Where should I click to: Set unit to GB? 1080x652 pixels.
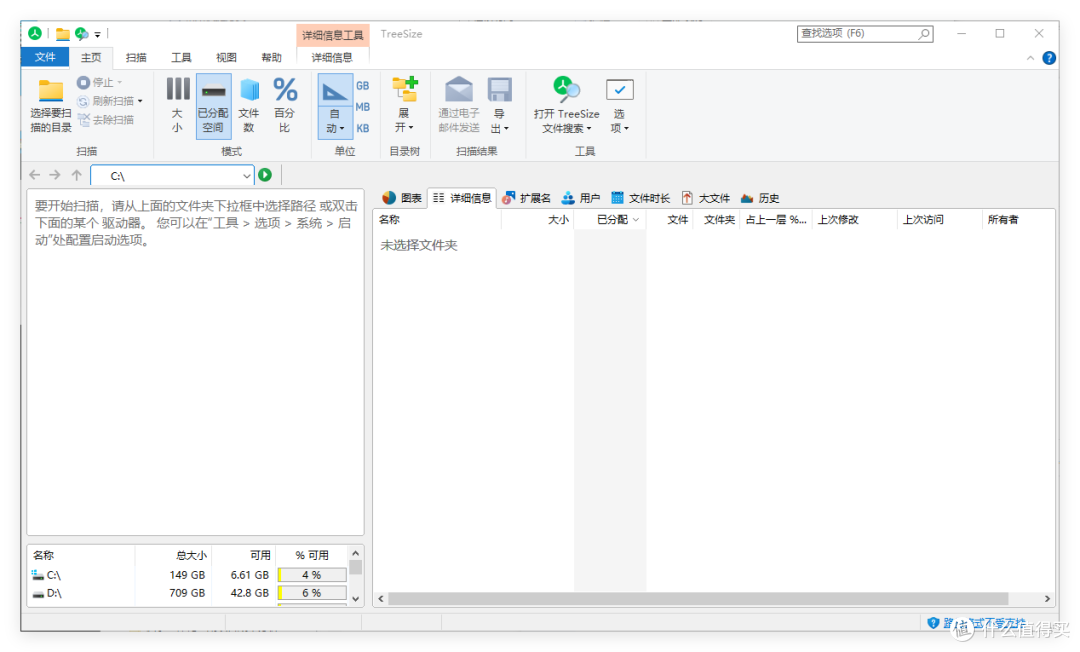tap(362, 86)
